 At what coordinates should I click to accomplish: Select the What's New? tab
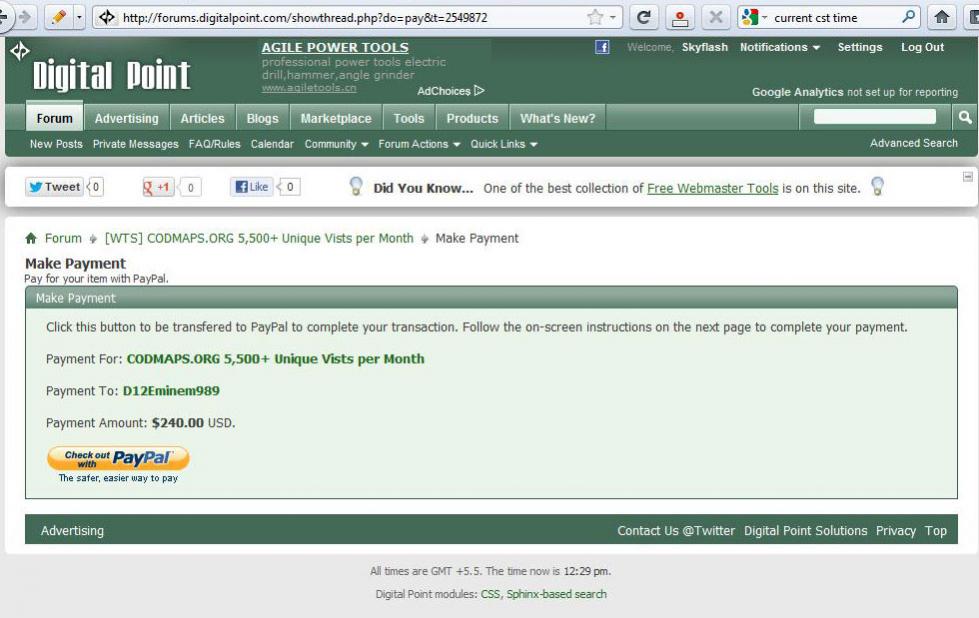point(558,118)
